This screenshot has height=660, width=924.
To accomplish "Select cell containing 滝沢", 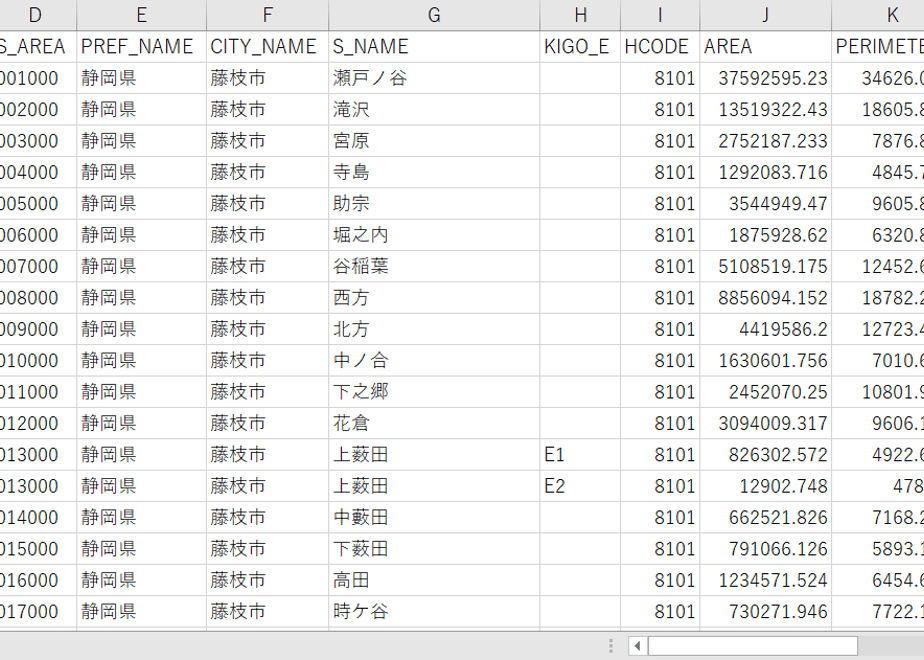I will pyautogui.click(x=434, y=109).
